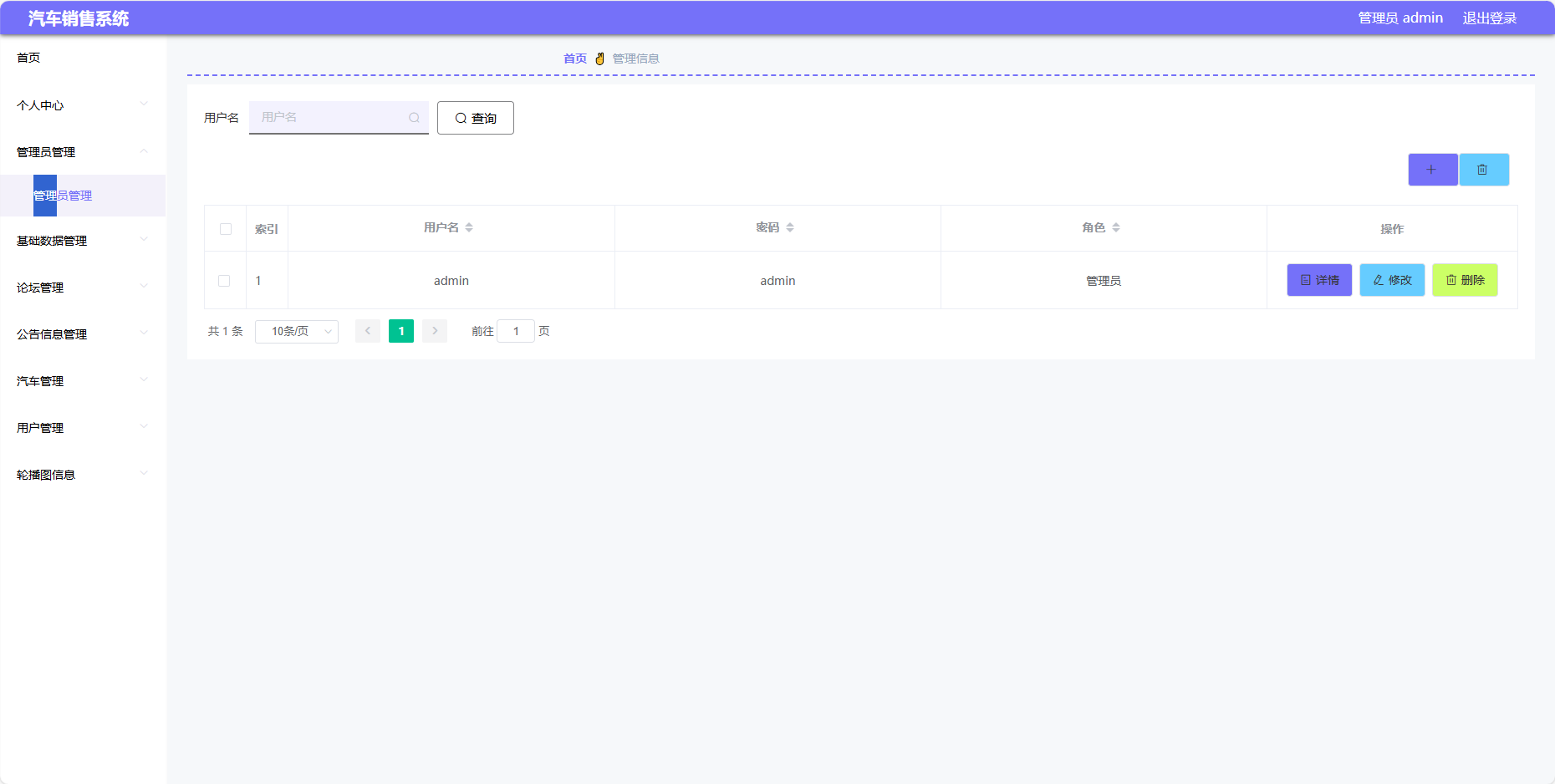Expand 轮播图信息 menu
The height and width of the screenshot is (784, 1555).
pos(83,475)
